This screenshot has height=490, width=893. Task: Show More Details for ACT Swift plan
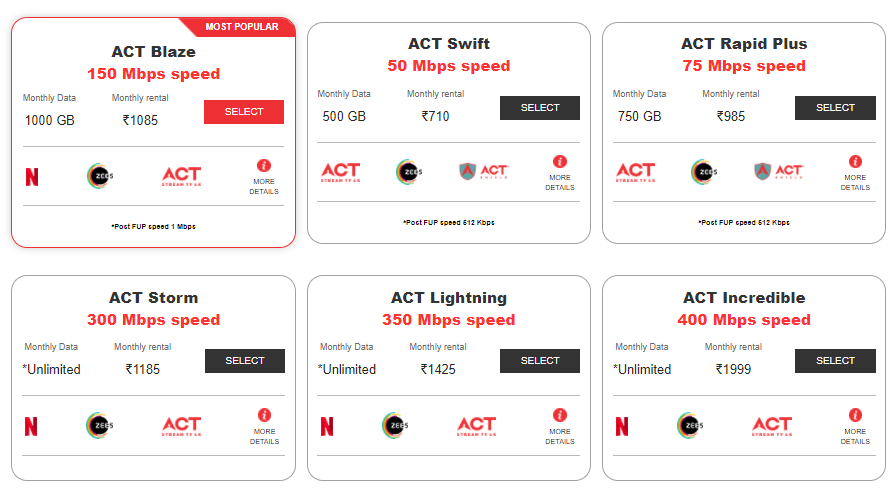tap(560, 173)
